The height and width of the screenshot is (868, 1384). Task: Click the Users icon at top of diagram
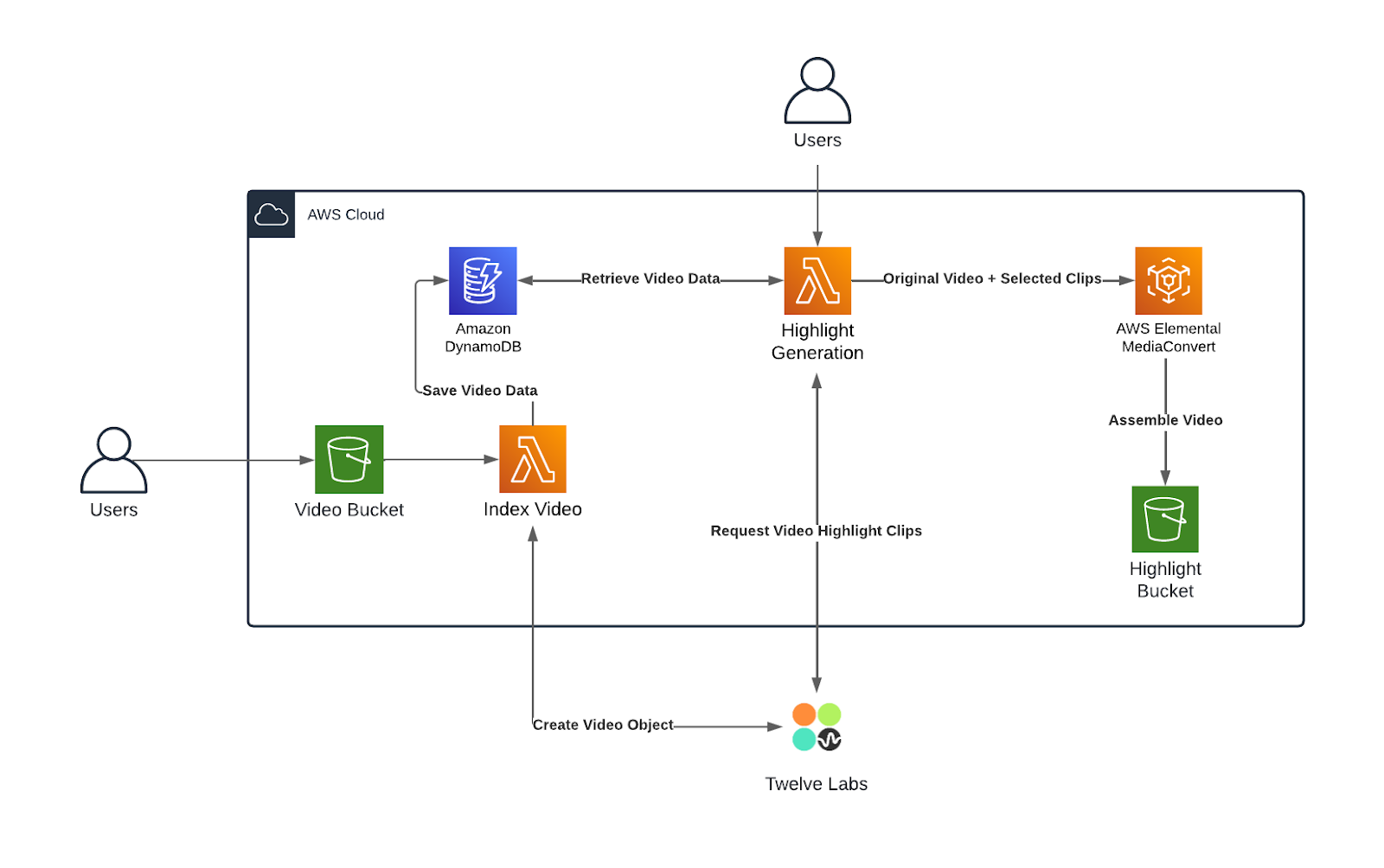tap(817, 91)
